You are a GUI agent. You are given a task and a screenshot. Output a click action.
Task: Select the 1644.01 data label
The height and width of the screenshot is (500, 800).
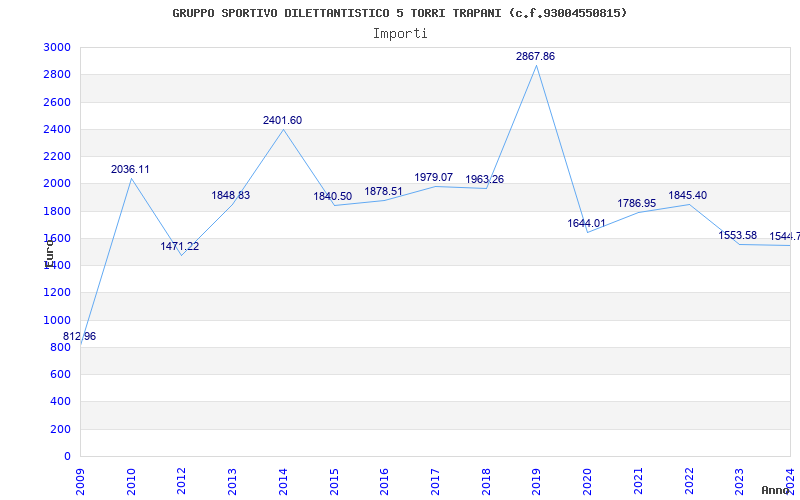pos(586,223)
